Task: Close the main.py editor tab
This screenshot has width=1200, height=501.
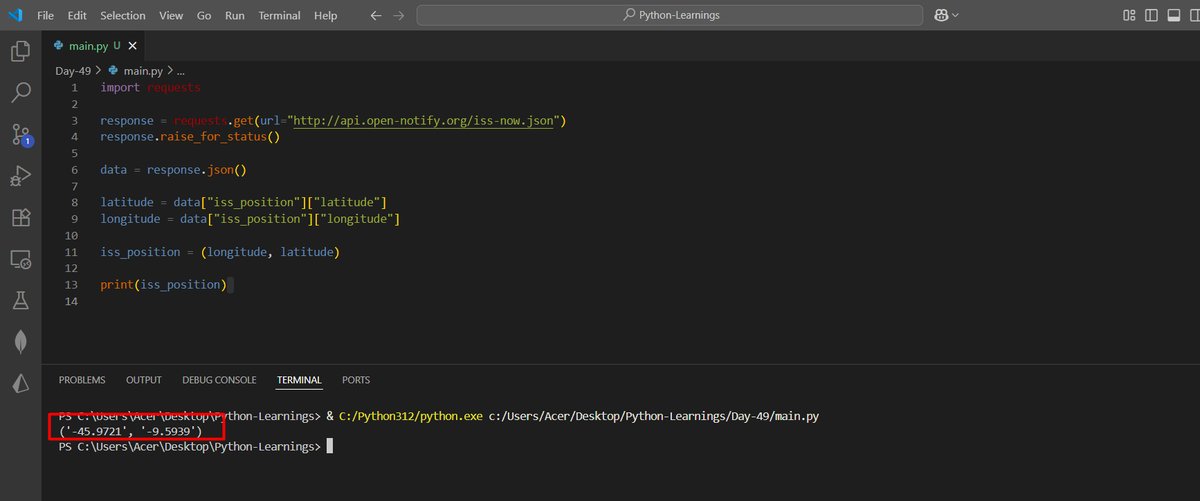Action: [x=133, y=47]
